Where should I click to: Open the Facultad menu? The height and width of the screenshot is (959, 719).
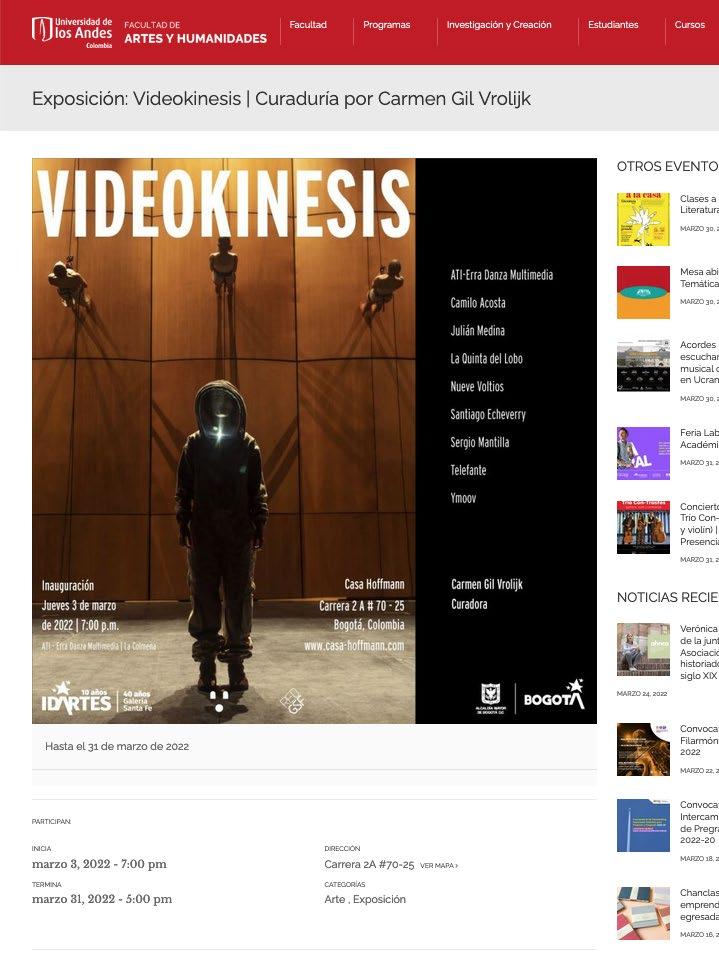(308, 25)
